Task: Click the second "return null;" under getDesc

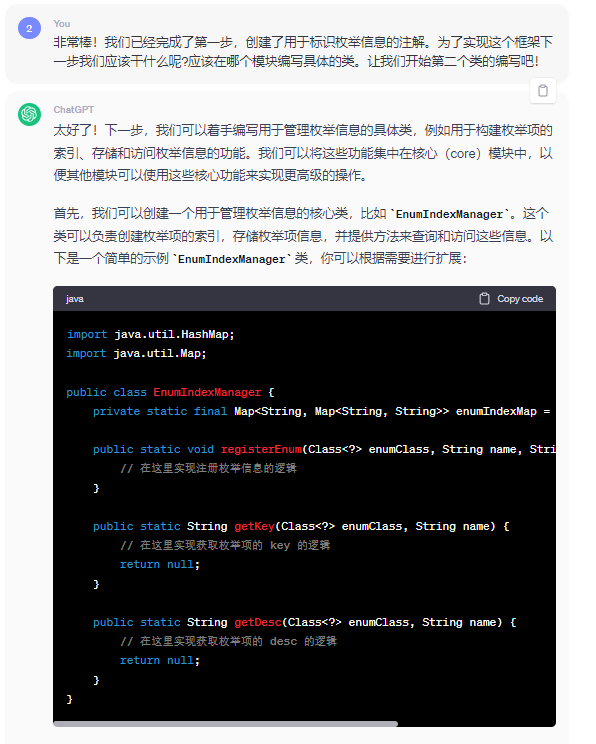Action: coord(160,660)
